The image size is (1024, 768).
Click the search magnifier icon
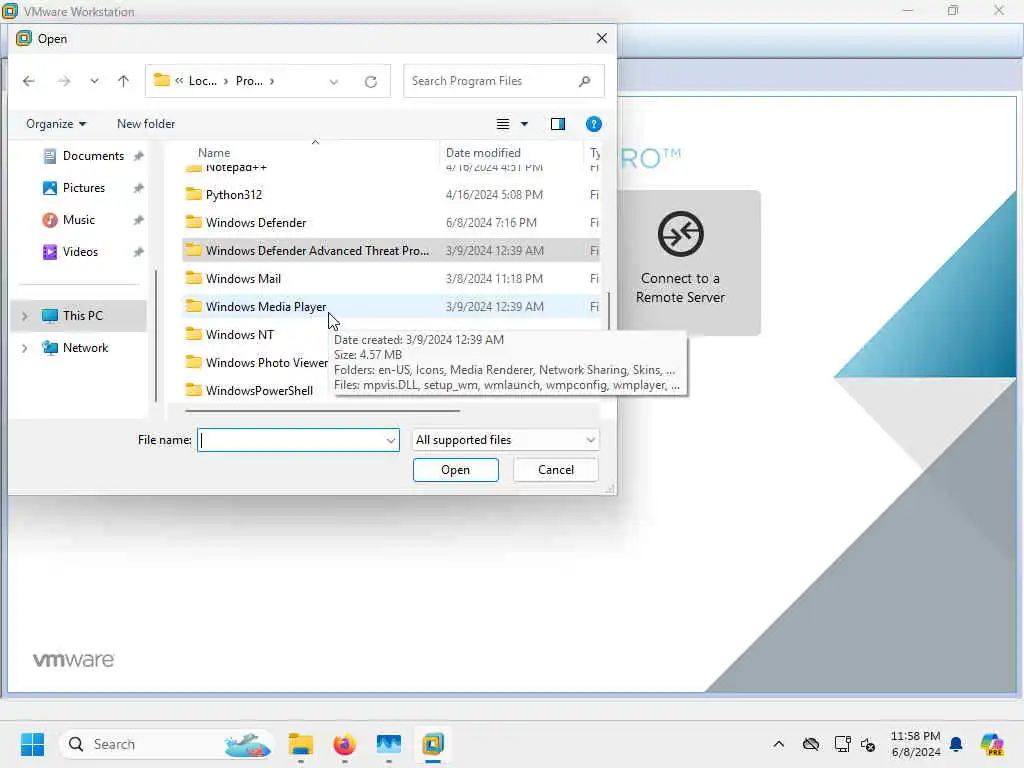pyautogui.click(x=584, y=81)
